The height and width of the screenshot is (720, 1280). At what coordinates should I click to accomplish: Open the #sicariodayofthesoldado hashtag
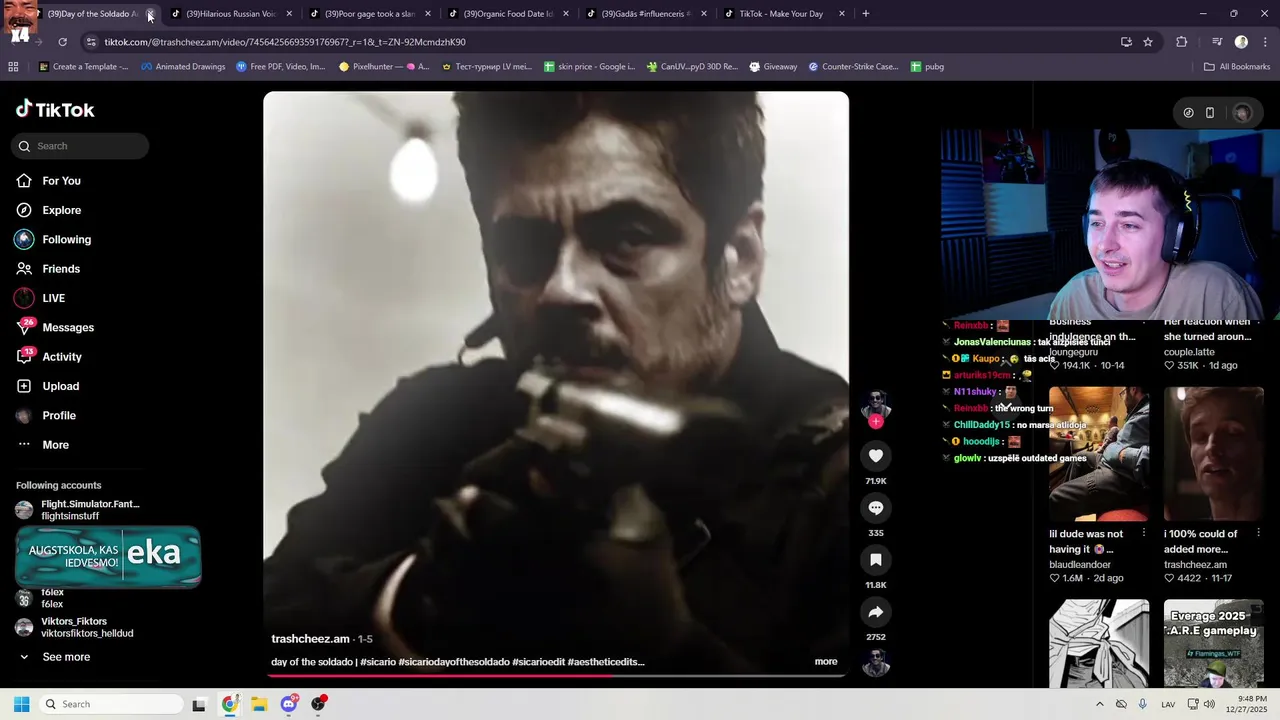454,662
